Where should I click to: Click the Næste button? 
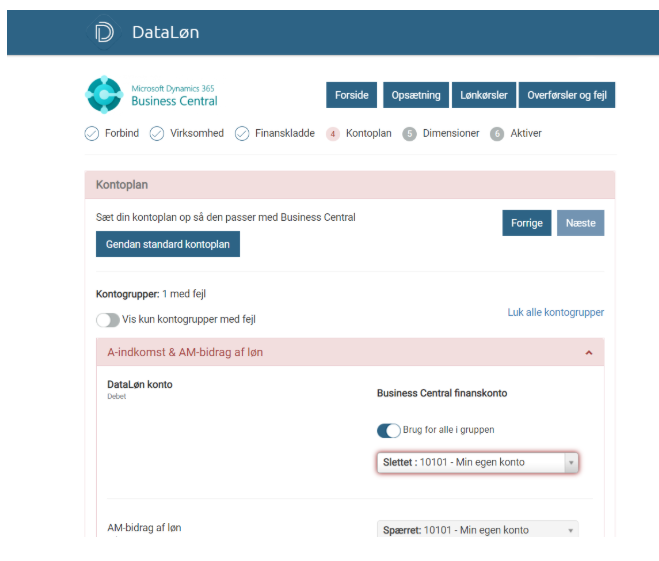click(580, 223)
